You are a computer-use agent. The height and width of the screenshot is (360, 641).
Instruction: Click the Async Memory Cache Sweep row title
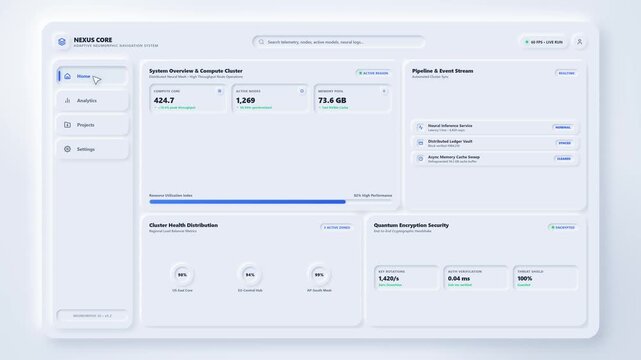[x=454, y=157]
